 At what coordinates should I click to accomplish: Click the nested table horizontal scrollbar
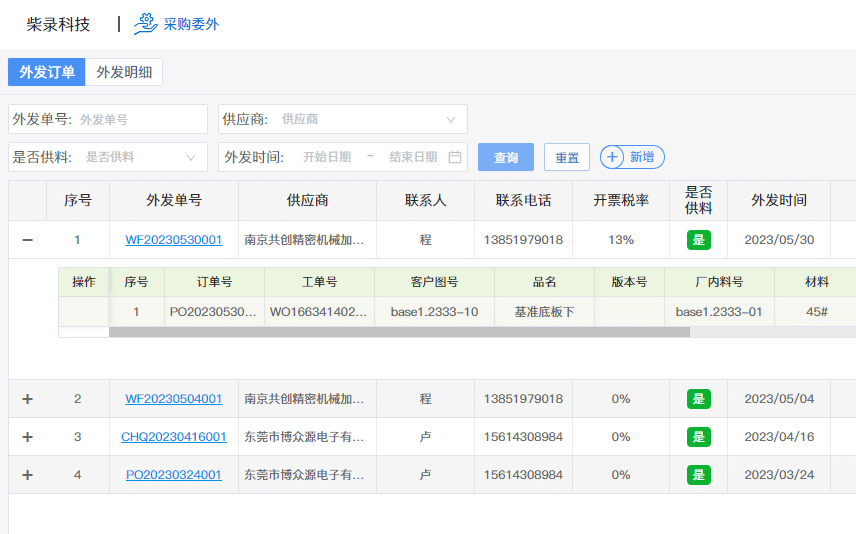[399, 332]
